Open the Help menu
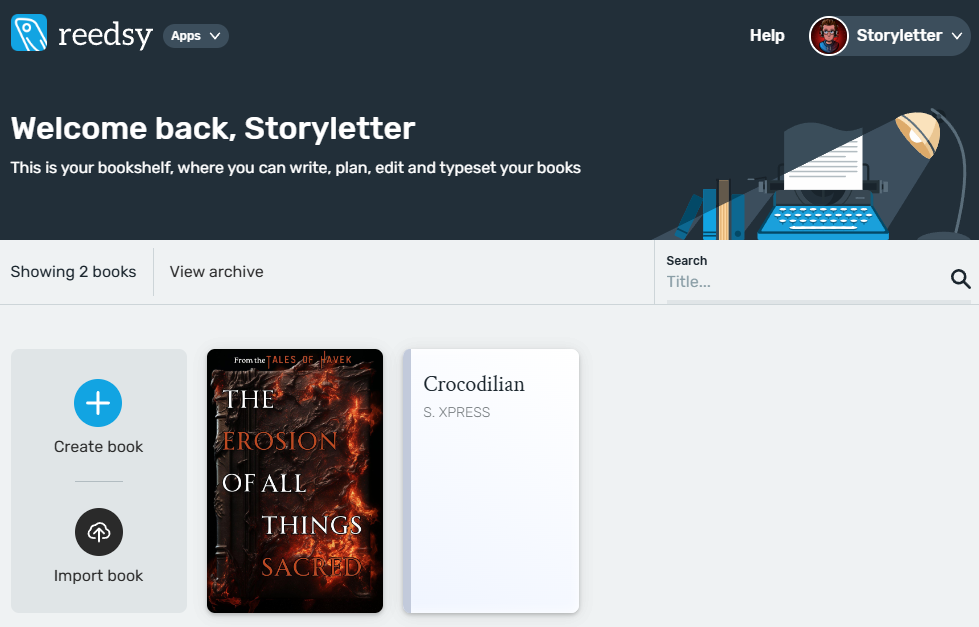The height and width of the screenshot is (627, 979). 766,35
